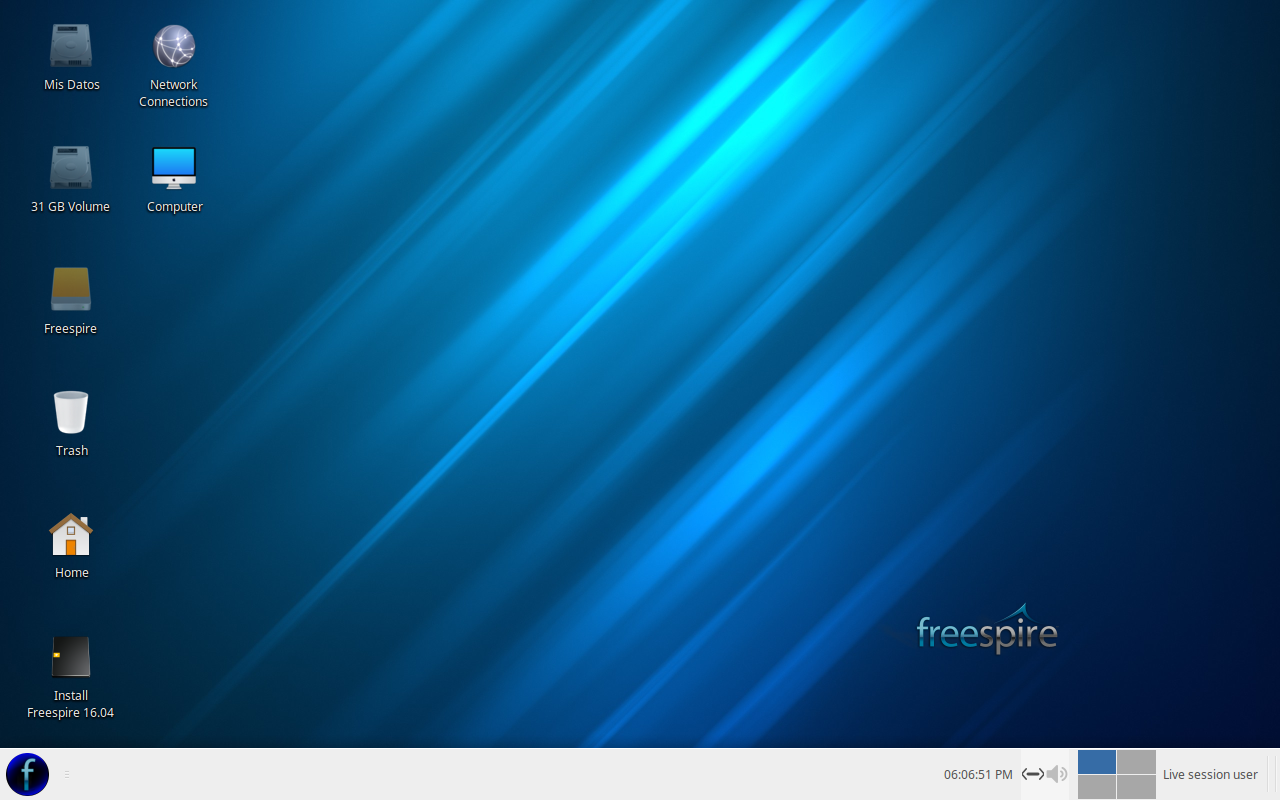
Task: Switch to the active blue workspace
Action: point(1097,762)
